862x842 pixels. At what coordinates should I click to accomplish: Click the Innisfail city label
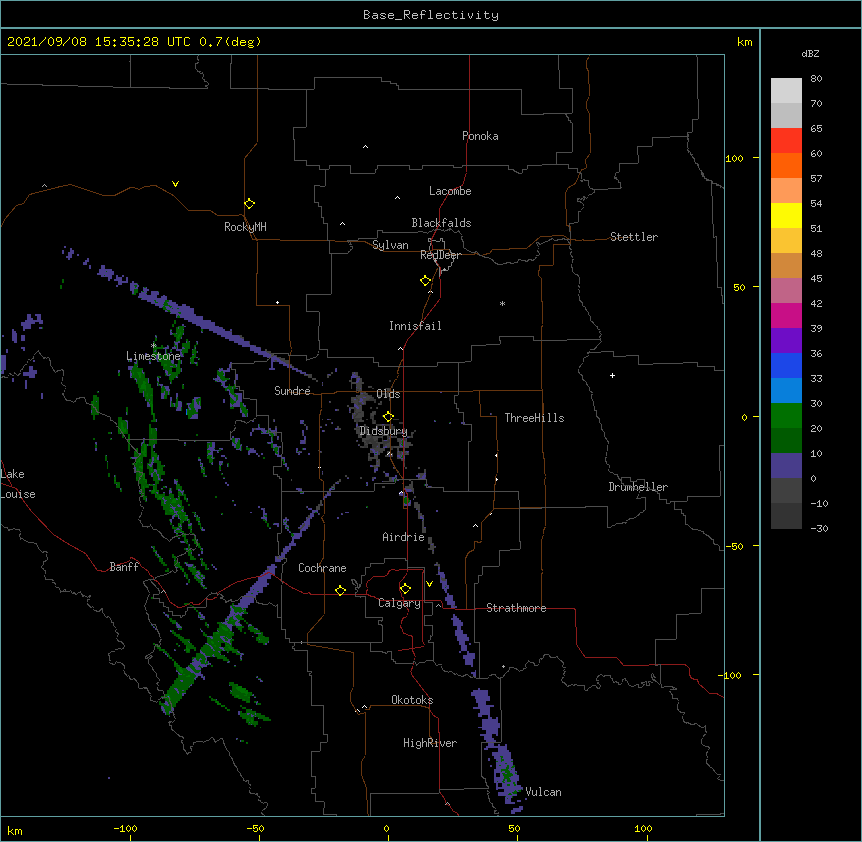point(415,326)
